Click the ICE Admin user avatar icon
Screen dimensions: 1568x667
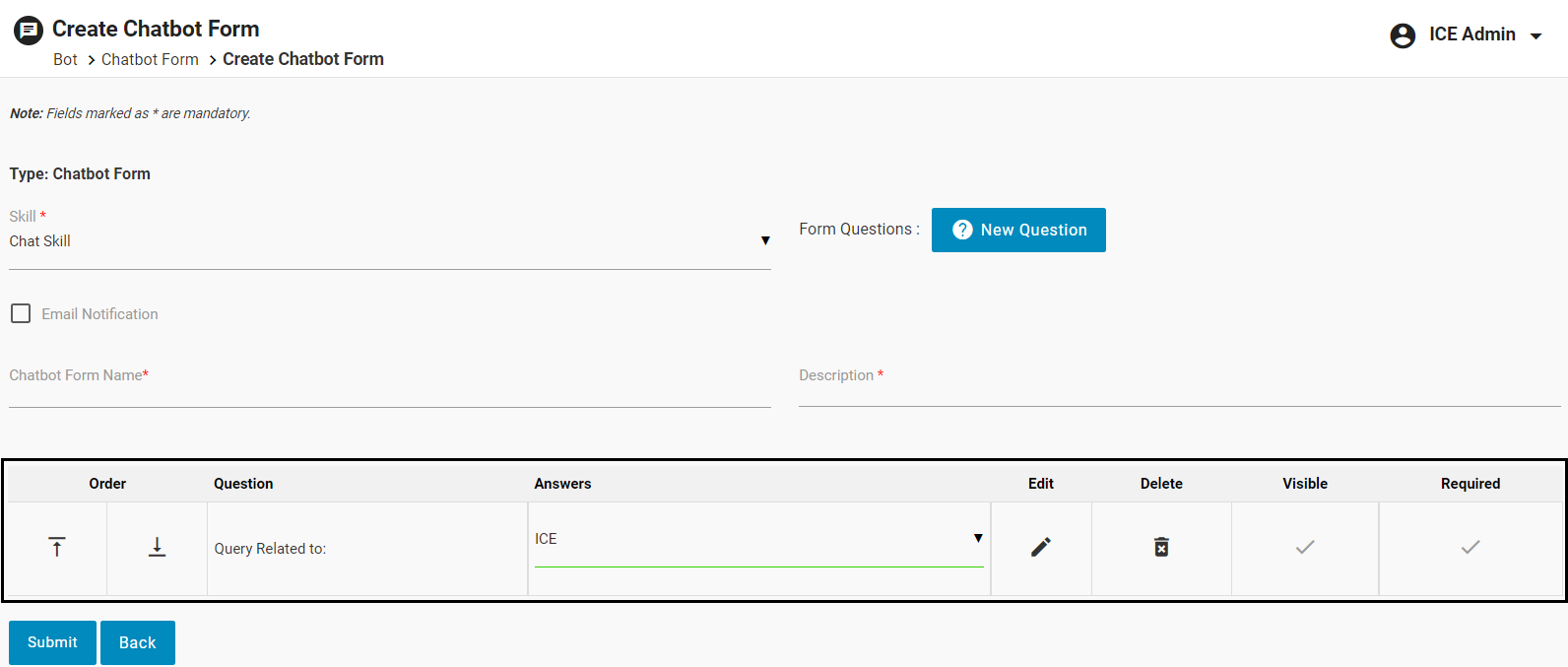(x=1403, y=35)
